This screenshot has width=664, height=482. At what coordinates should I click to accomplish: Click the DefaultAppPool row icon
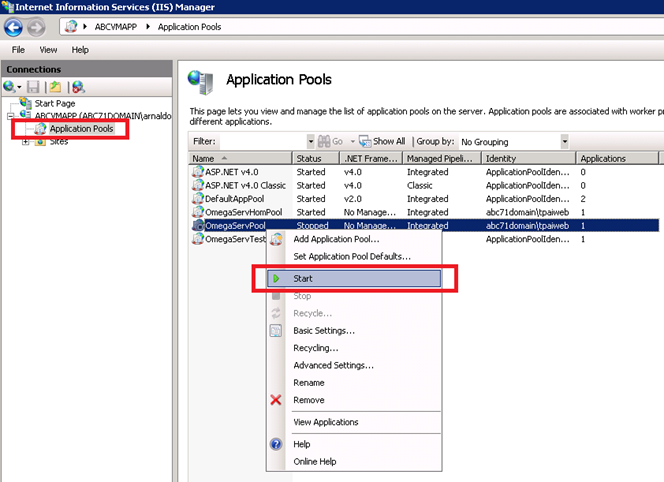198,198
